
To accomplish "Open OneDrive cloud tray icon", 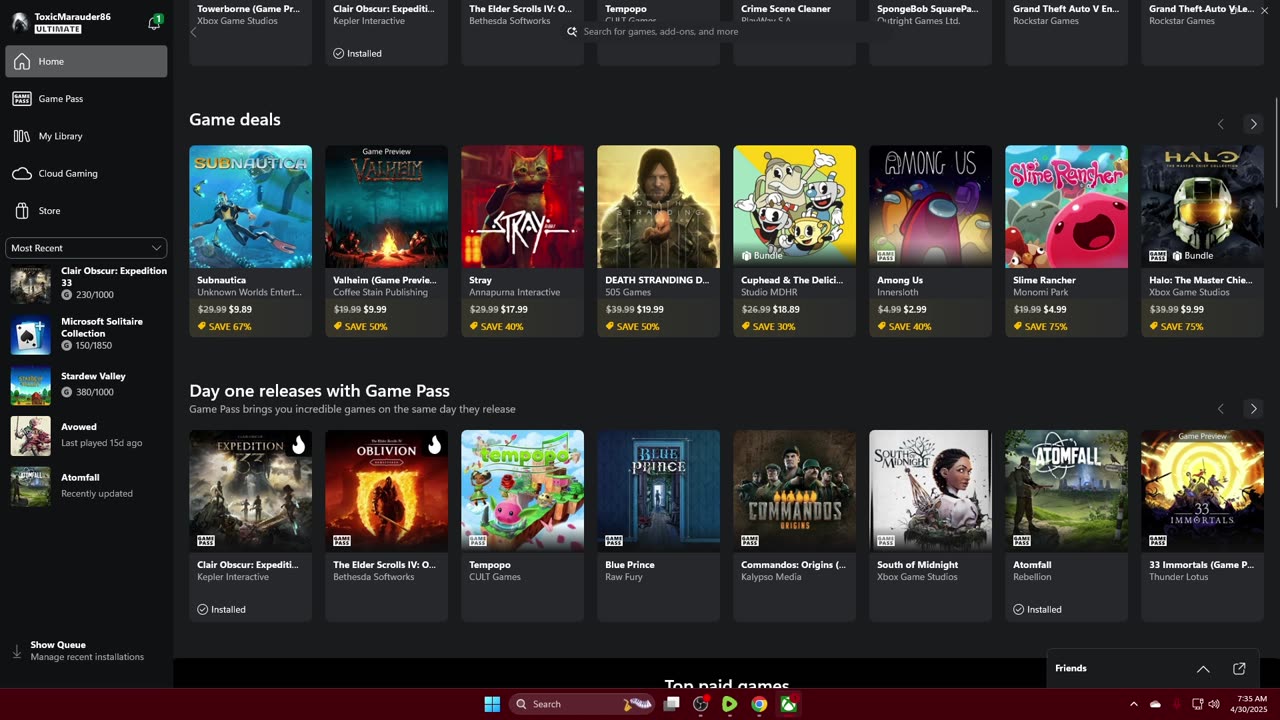I will (x=1155, y=704).
